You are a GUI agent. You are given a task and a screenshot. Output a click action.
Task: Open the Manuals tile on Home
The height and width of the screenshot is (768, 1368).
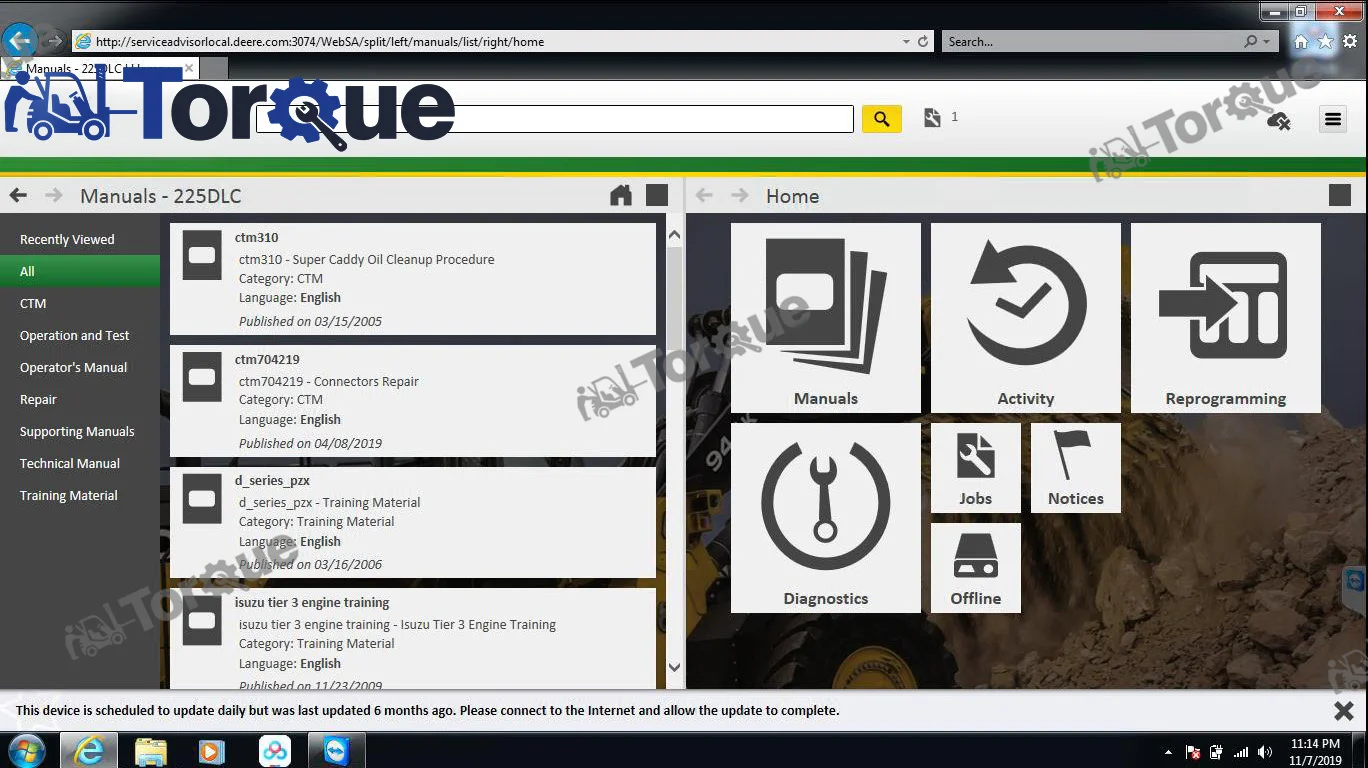coord(826,317)
